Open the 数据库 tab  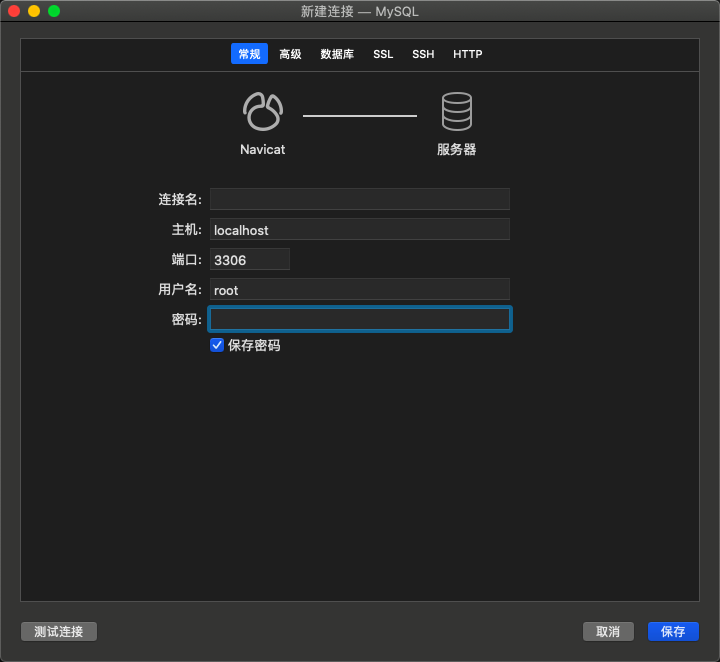[x=337, y=54]
